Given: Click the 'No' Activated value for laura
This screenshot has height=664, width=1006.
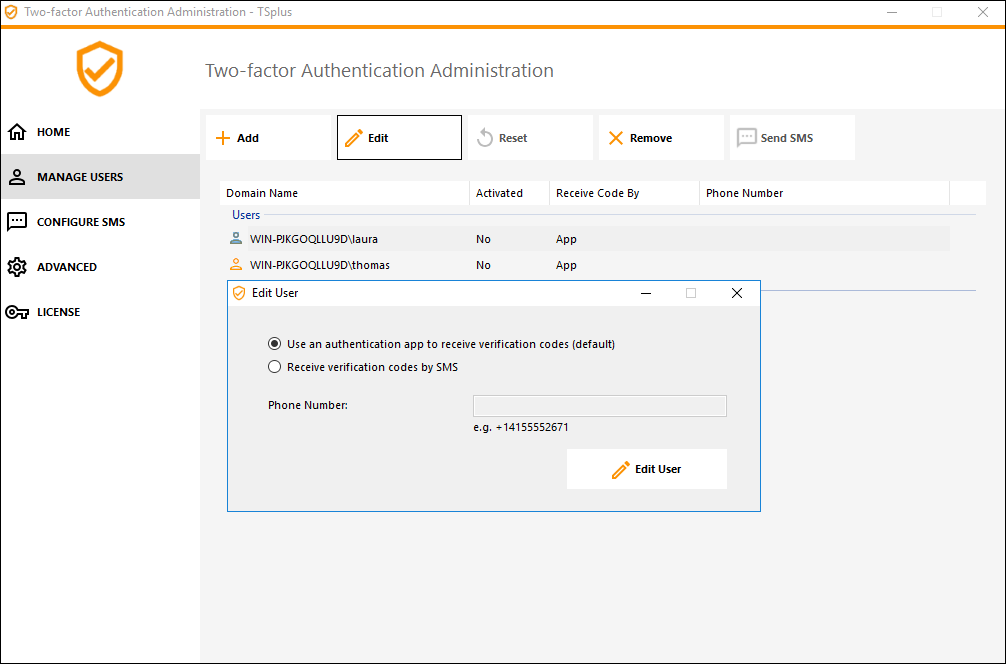Looking at the screenshot, I should click(483, 239).
